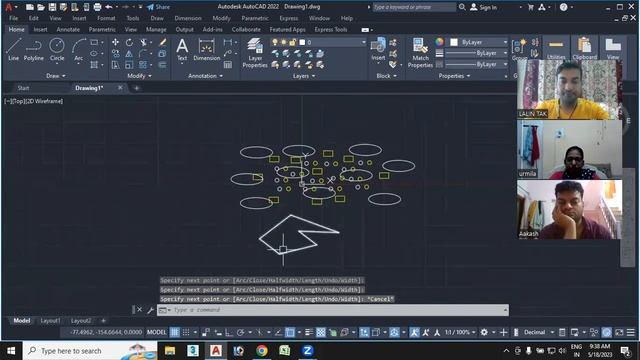640x360 pixels.
Task: Click the layer 0 white color swatch
Action: coord(302,42)
